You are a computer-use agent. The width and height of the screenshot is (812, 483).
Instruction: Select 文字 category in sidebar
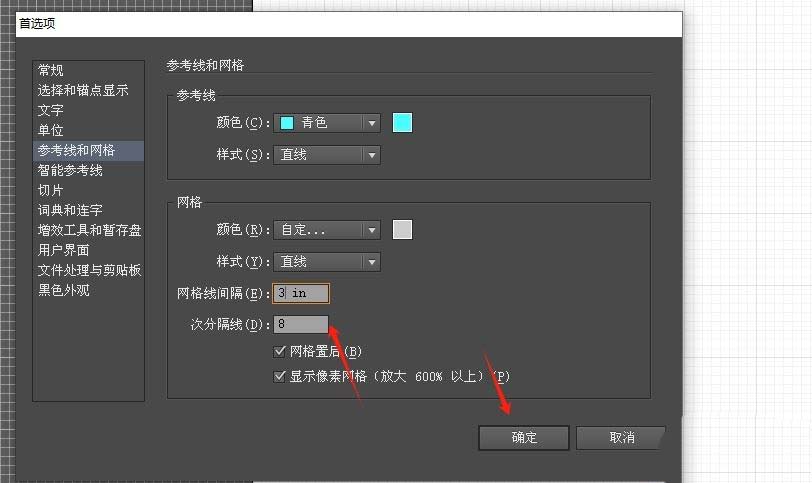51,110
